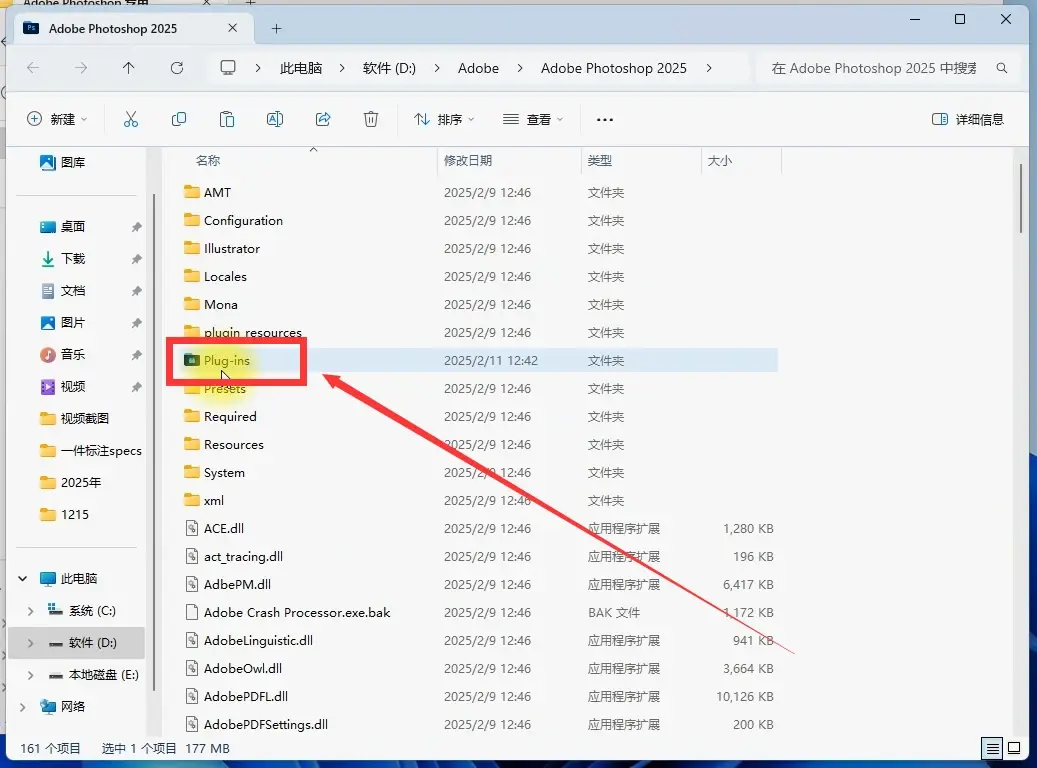The width and height of the screenshot is (1037, 768).
Task: Open the 查看 view dropdown
Action: (532, 120)
